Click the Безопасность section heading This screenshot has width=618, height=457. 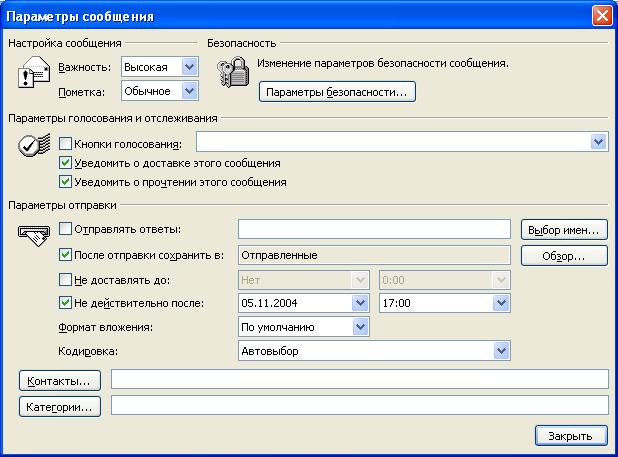(x=242, y=43)
